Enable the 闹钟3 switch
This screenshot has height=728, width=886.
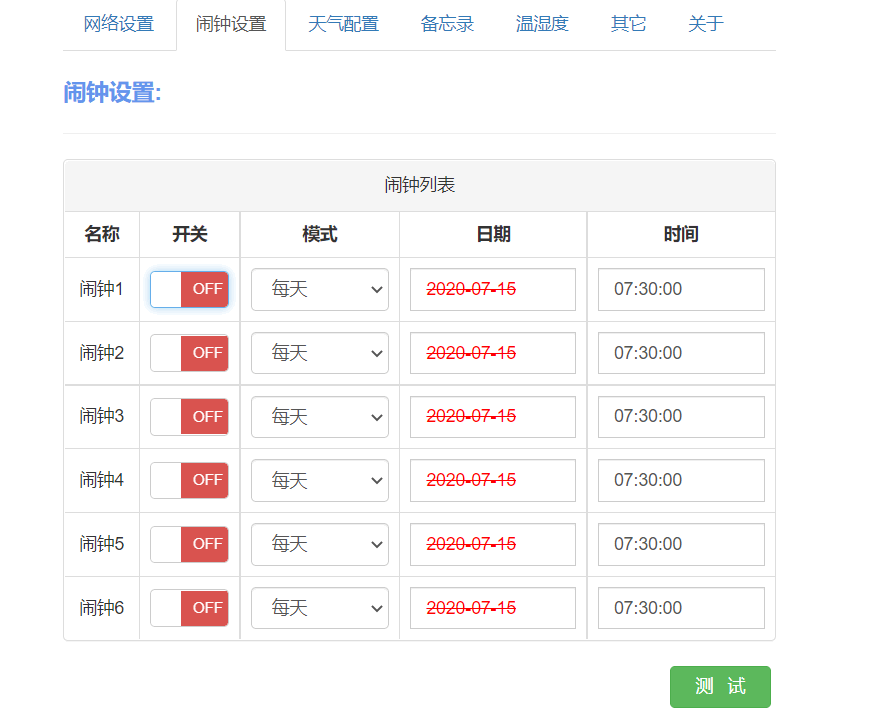[189, 417]
